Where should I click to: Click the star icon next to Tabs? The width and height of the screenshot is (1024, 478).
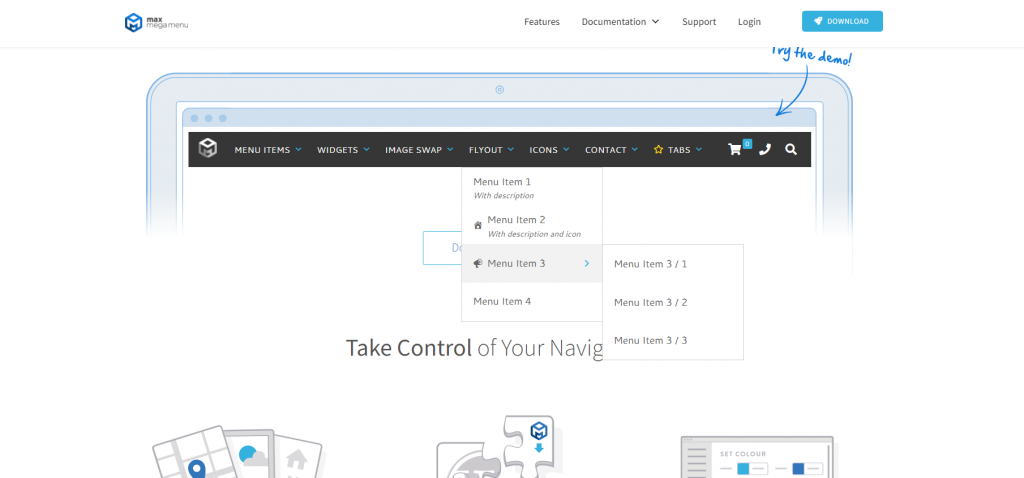click(x=658, y=150)
